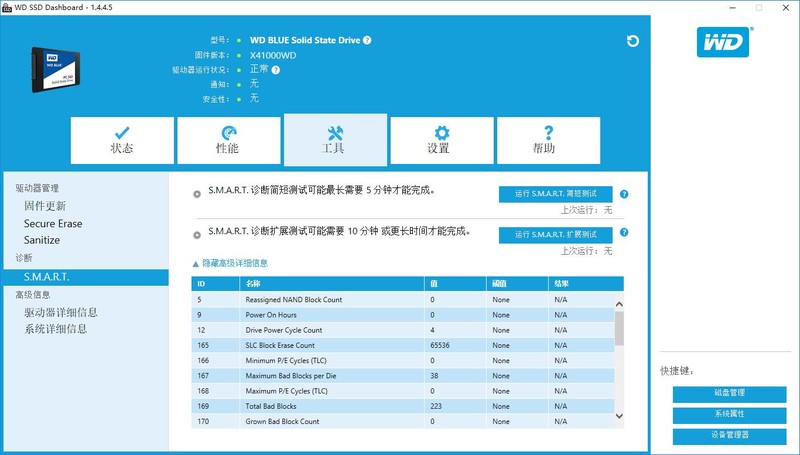Click the scroll up arrow of SMART table
Viewport: 800px width, 455px height.
tap(619, 305)
